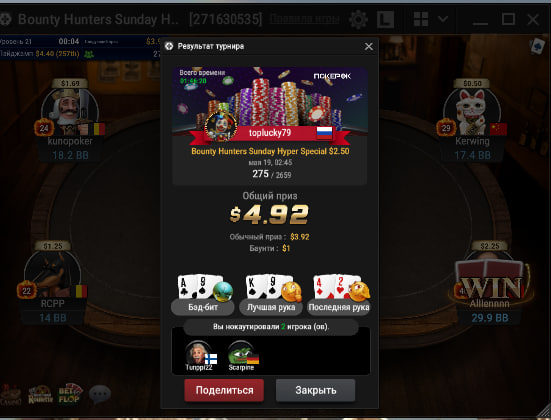This screenshot has height=420, width=551.
Task: Select the Лучшая рука hand card
Action: pyautogui.click(x=271, y=295)
